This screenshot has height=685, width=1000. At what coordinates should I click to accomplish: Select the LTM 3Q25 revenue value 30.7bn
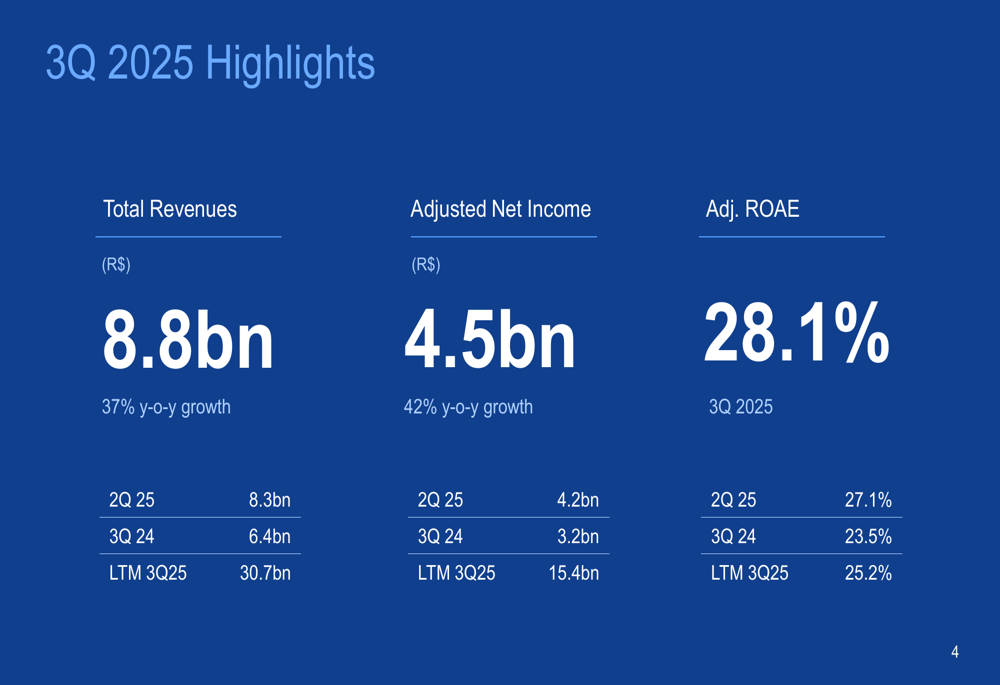[x=266, y=573]
